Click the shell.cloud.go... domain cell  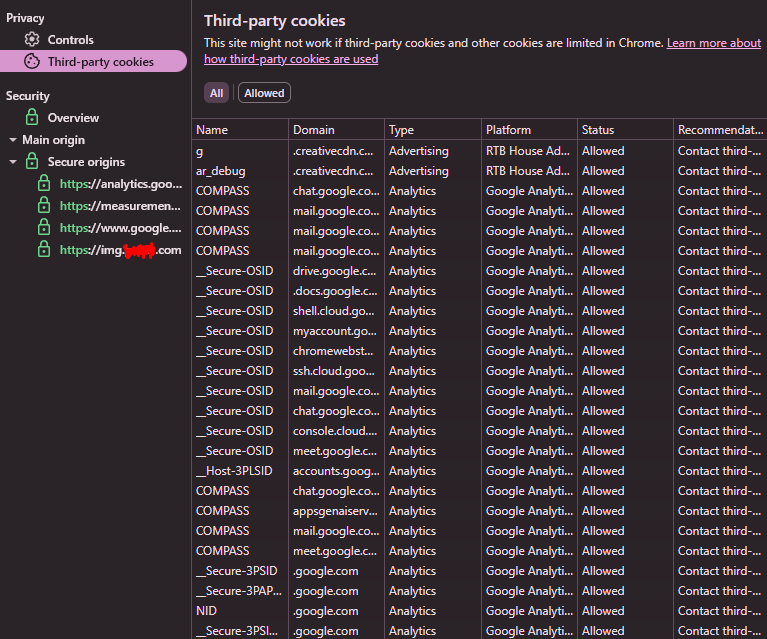click(x=337, y=311)
